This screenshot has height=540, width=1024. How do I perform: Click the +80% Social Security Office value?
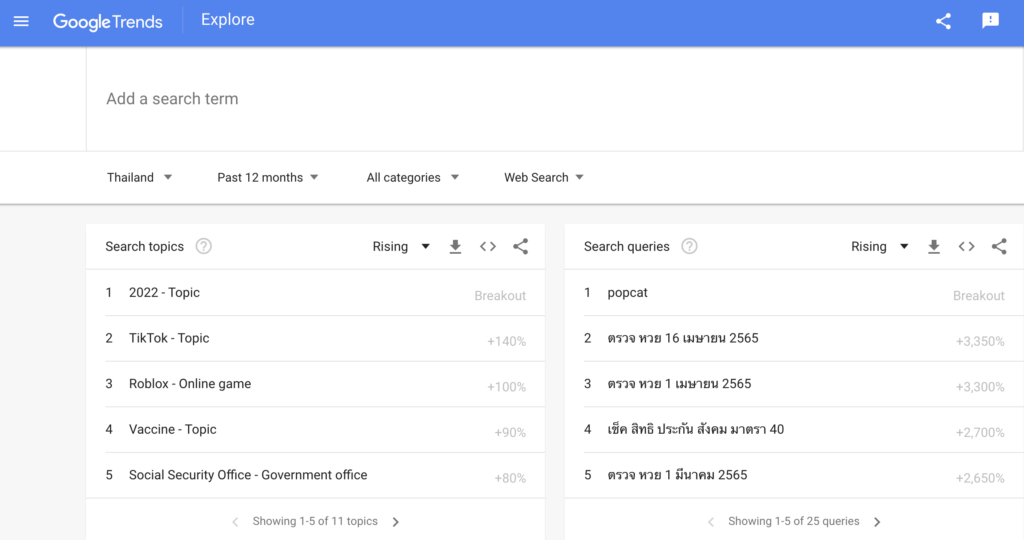(x=510, y=479)
